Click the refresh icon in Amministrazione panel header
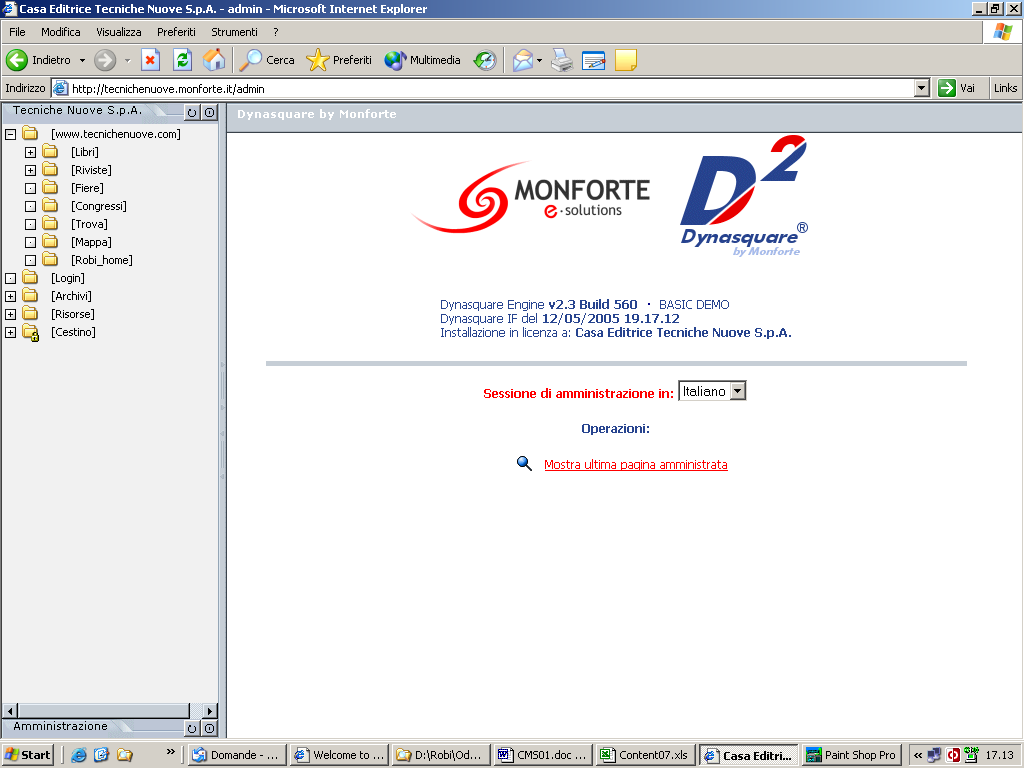Image resolution: width=1024 pixels, height=768 pixels. (192, 728)
